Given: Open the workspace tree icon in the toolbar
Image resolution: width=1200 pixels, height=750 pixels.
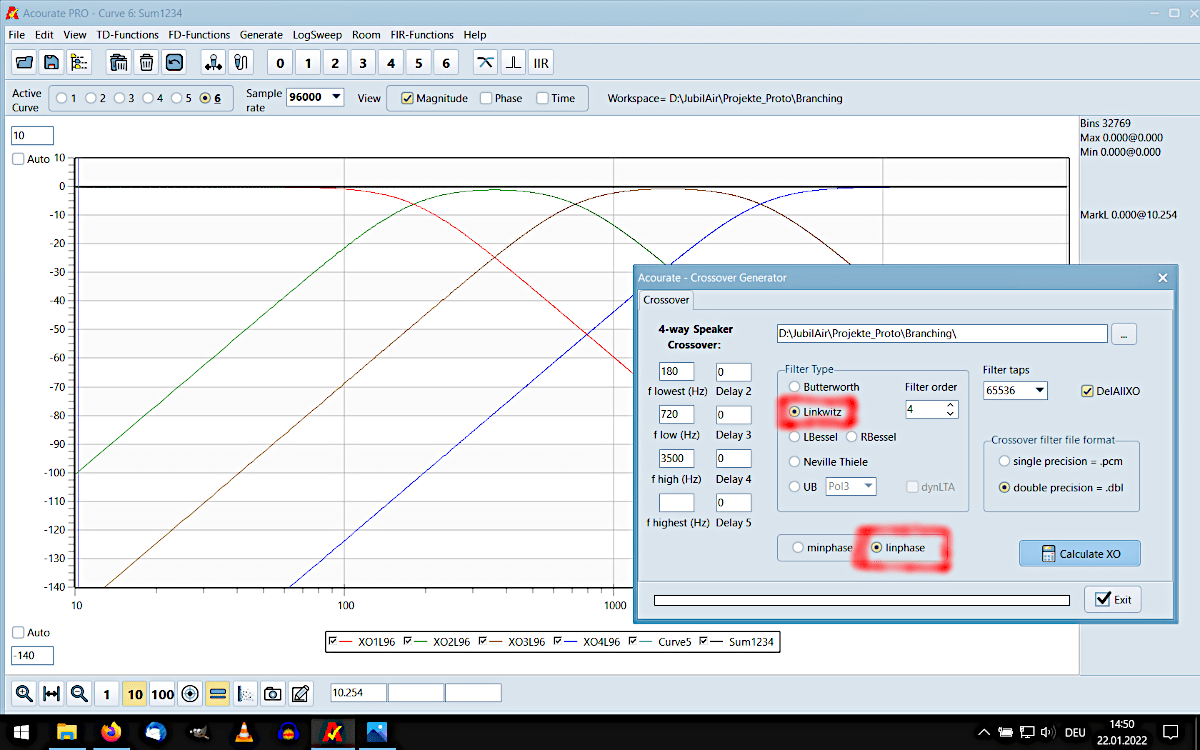Looking at the screenshot, I should click(x=79, y=63).
